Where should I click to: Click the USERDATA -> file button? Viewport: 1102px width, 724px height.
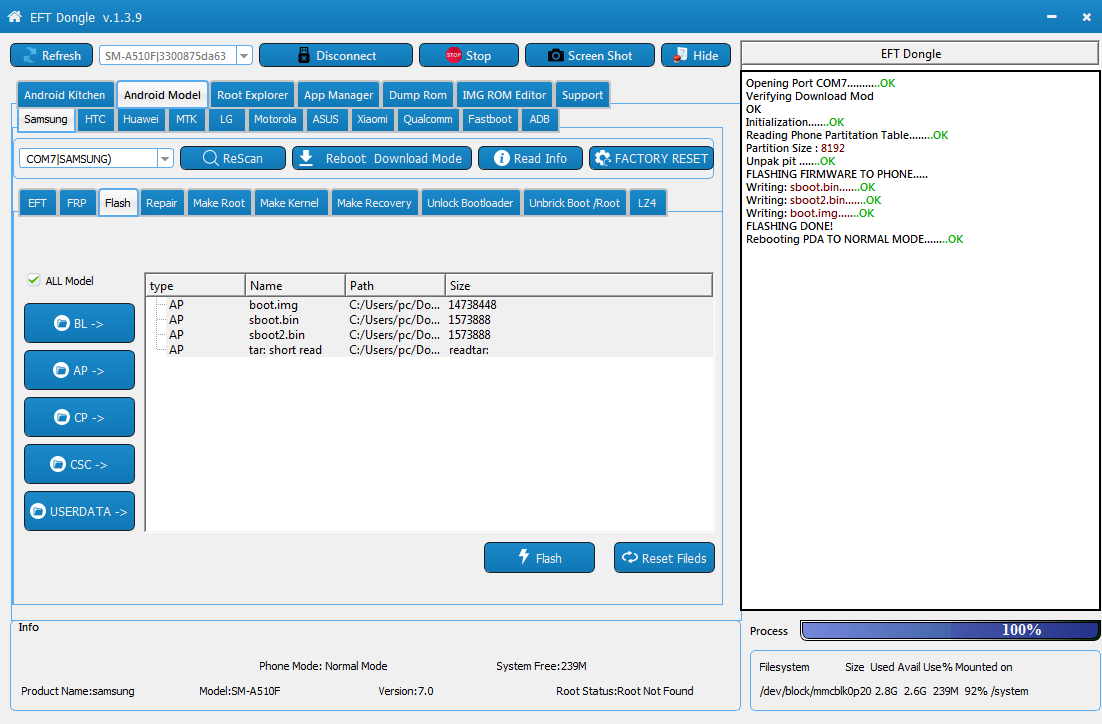(x=79, y=511)
